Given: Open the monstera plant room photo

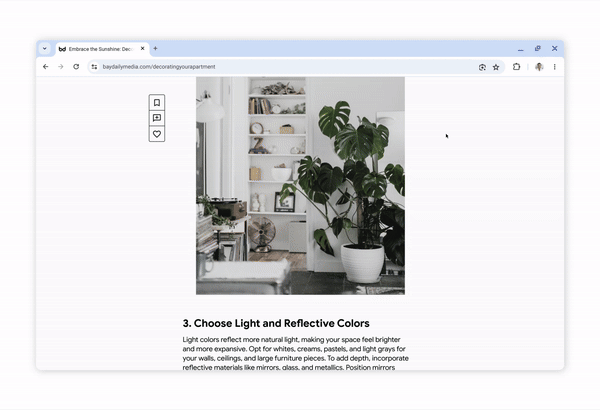Looking at the screenshot, I should pyautogui.click(x=300, y=186).
